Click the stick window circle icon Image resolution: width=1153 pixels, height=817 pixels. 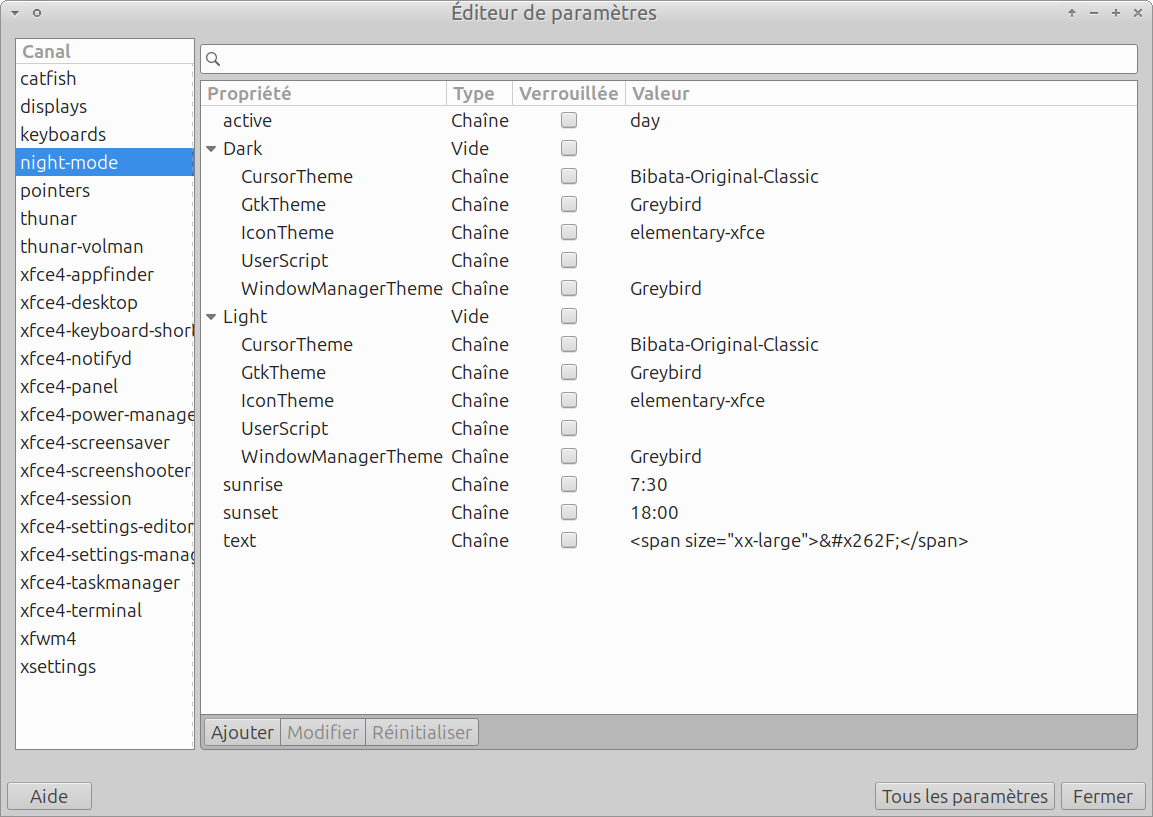[37, 13]
